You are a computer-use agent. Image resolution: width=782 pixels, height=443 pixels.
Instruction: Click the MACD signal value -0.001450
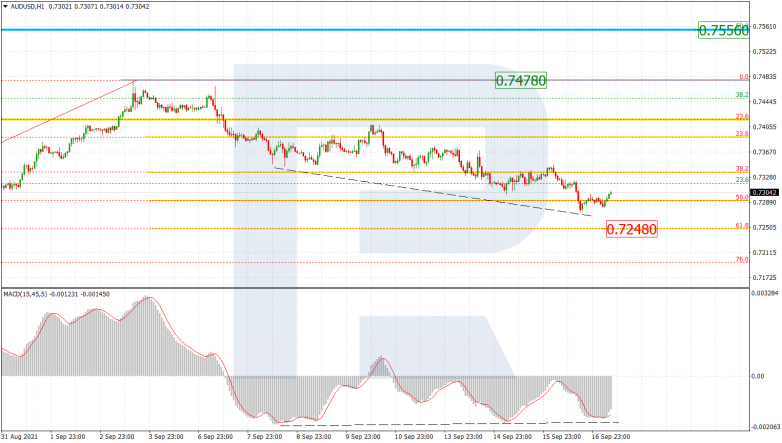point(96,294)
